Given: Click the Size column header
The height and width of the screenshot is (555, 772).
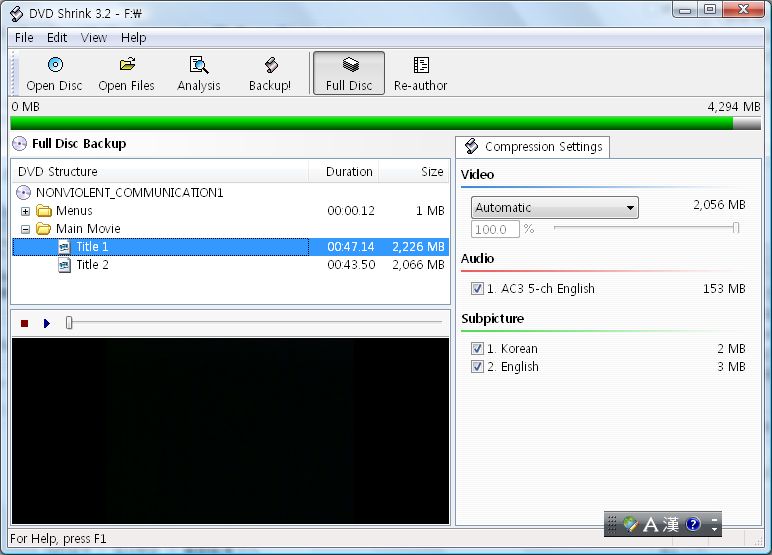Looking at the screenshot, I should [x=414, y=171].
